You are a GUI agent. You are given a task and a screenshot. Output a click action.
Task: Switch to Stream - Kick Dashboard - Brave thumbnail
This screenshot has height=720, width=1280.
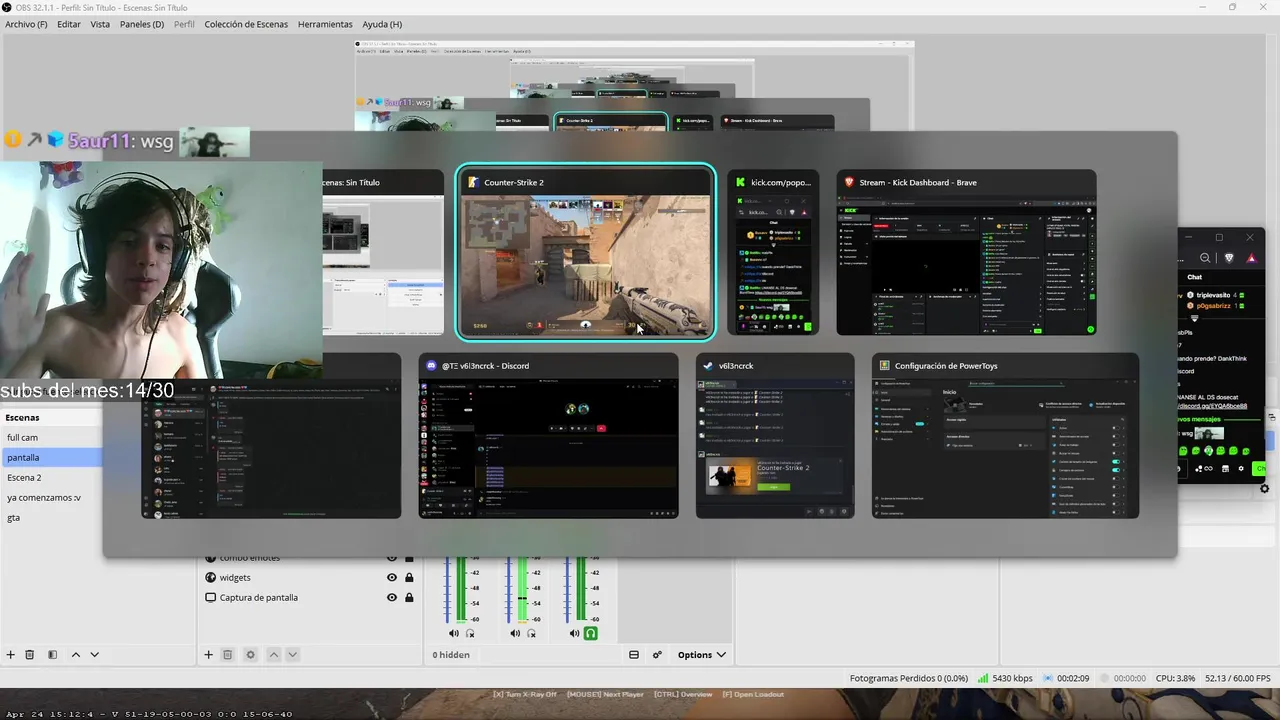click(966, 252)
